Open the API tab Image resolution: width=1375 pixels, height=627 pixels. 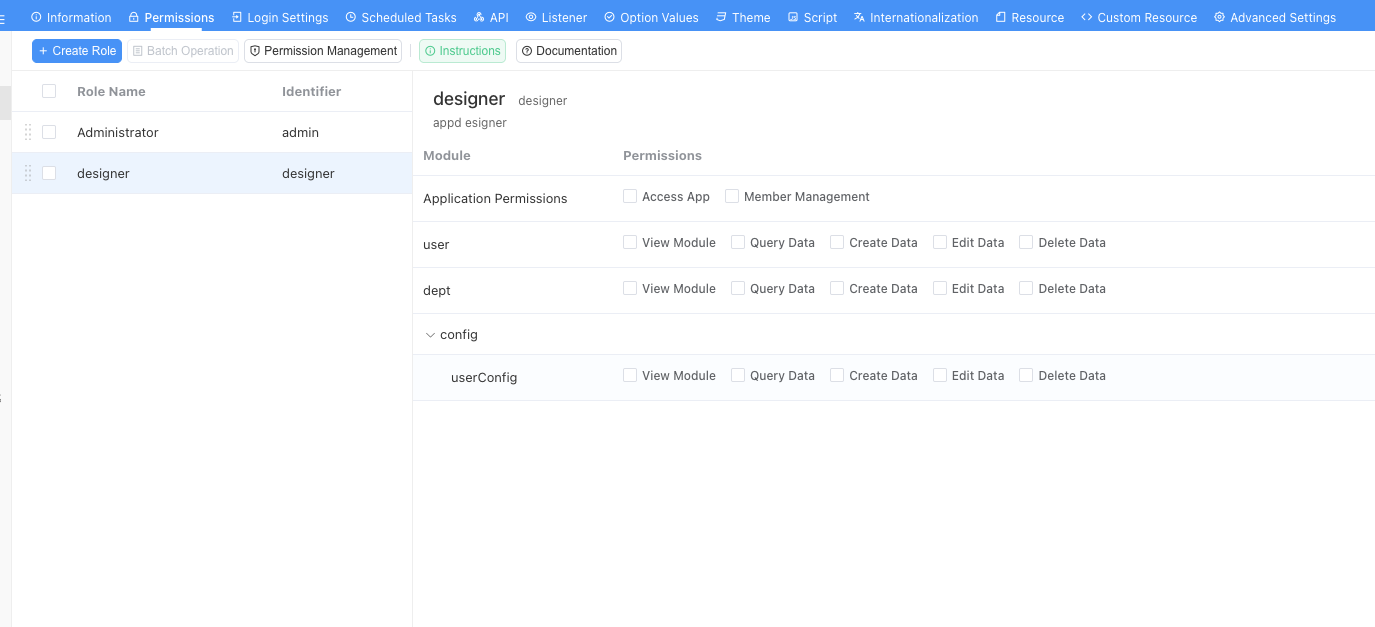(x=491, y=17)
